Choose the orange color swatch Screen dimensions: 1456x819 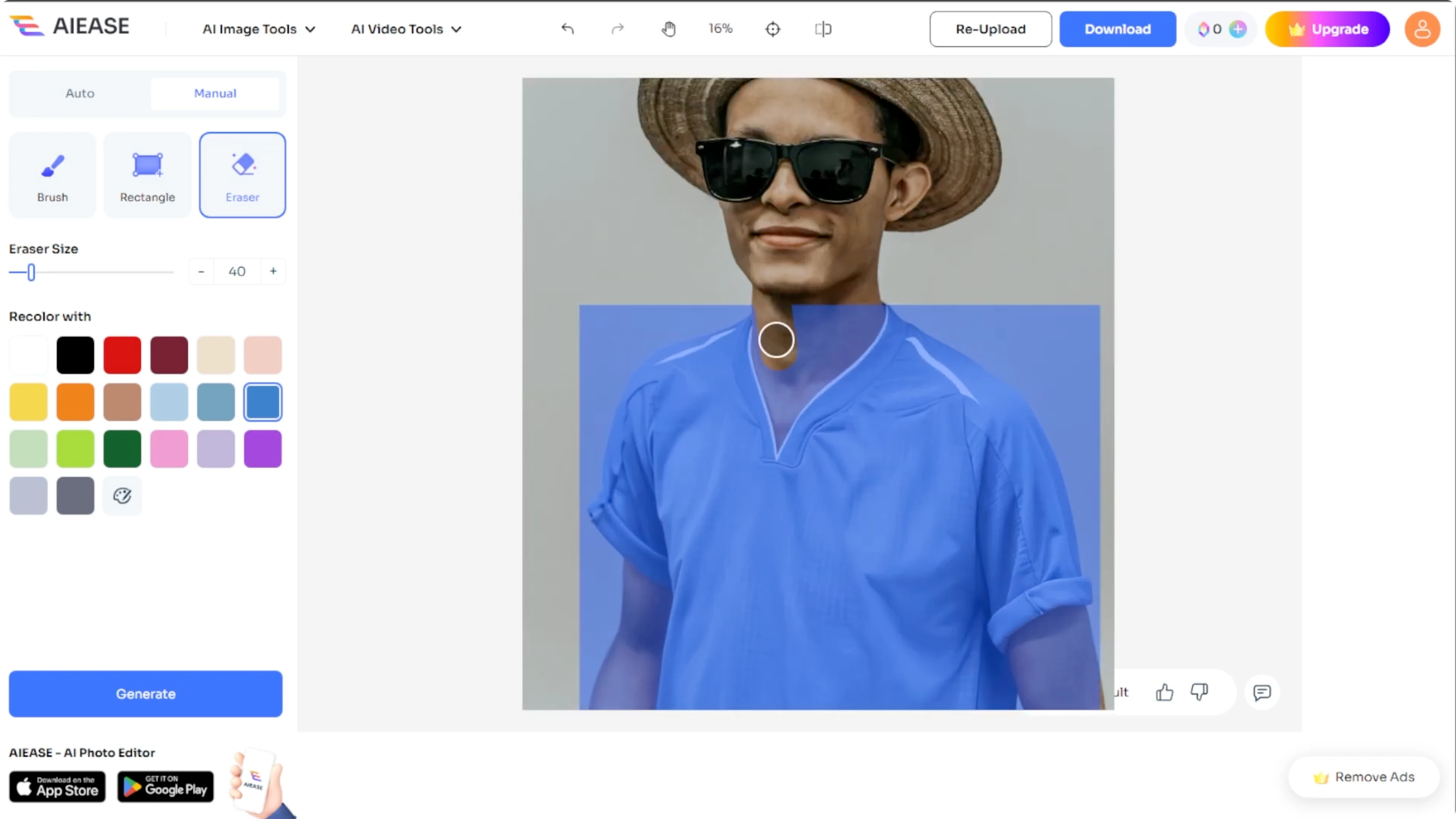75,402
